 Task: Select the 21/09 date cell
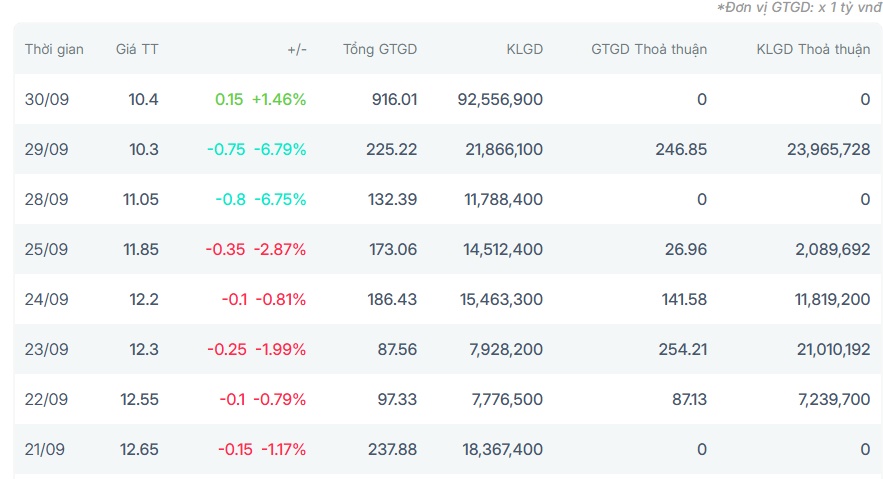coord(44,450)
